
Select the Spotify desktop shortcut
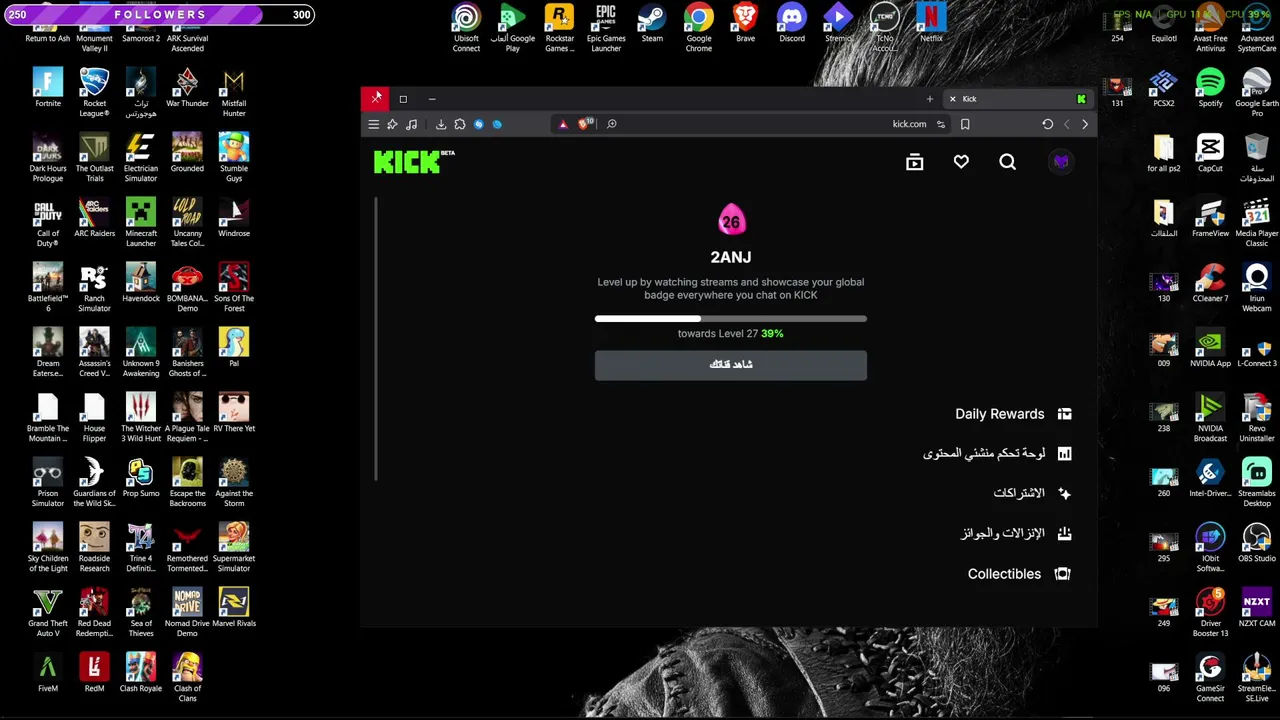pyautogui.click(x=1210, y=88)
